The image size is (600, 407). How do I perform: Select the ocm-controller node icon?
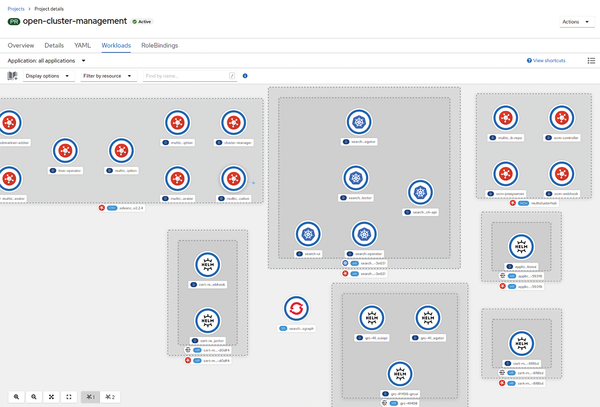pyautogui.click(x=562, y=118)
